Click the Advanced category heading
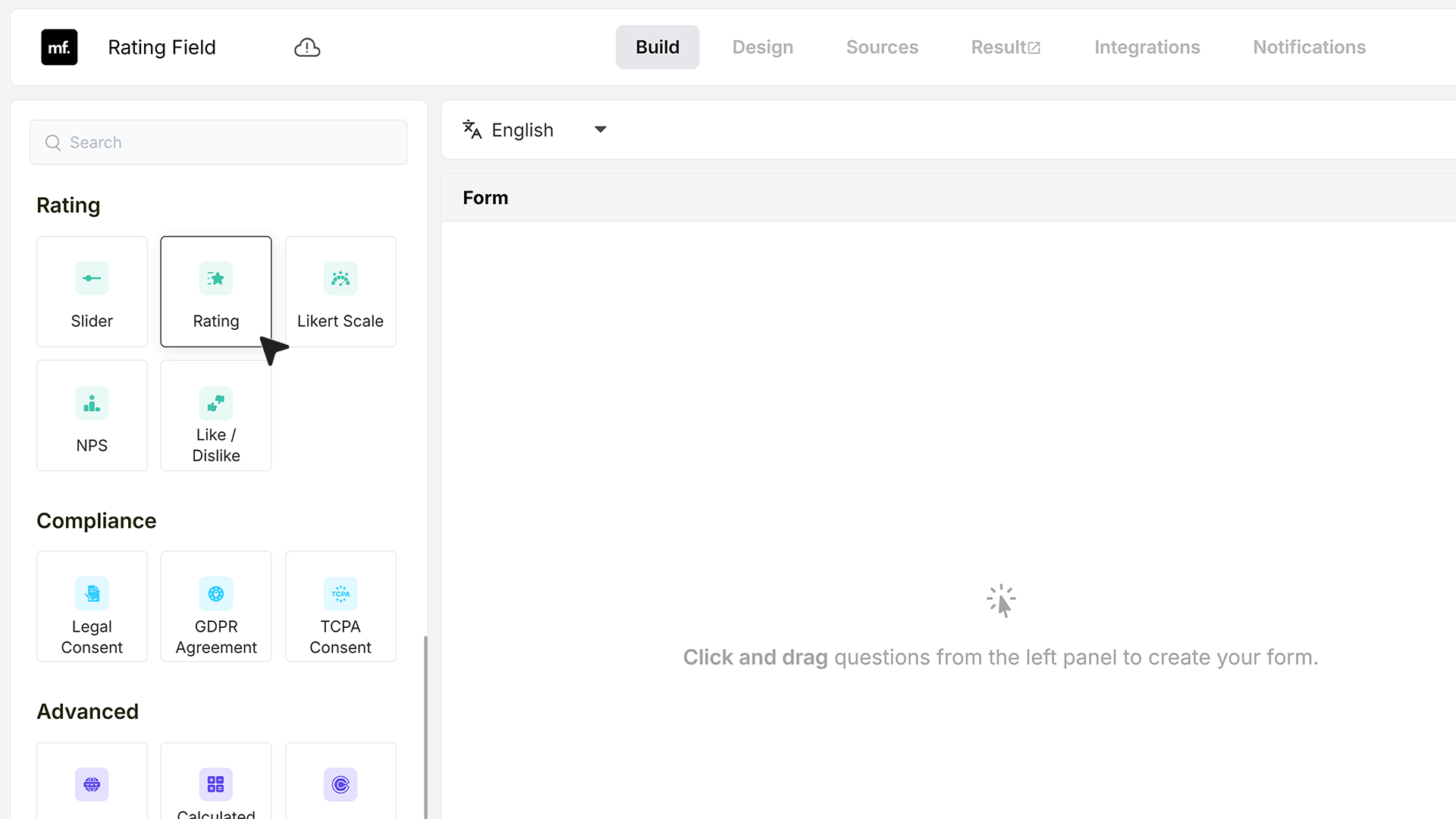The image size is (1456, 819). (87, 711)
